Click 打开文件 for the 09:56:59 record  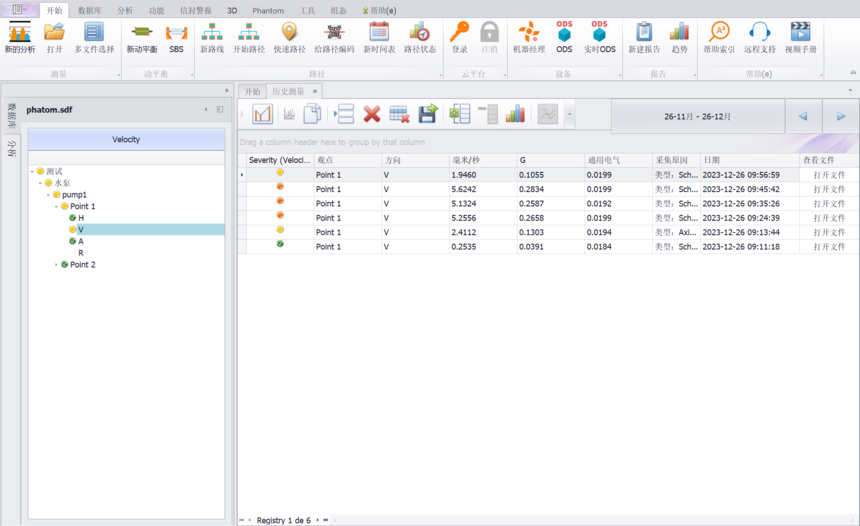click(x=829, y=175)
